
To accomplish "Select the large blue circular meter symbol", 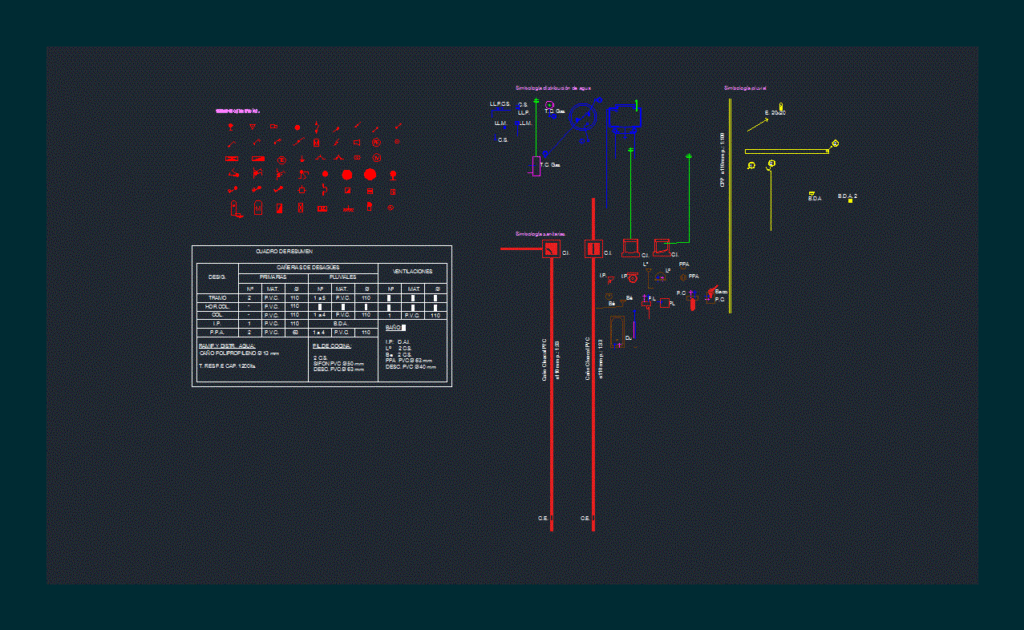I will pos(582,117).
